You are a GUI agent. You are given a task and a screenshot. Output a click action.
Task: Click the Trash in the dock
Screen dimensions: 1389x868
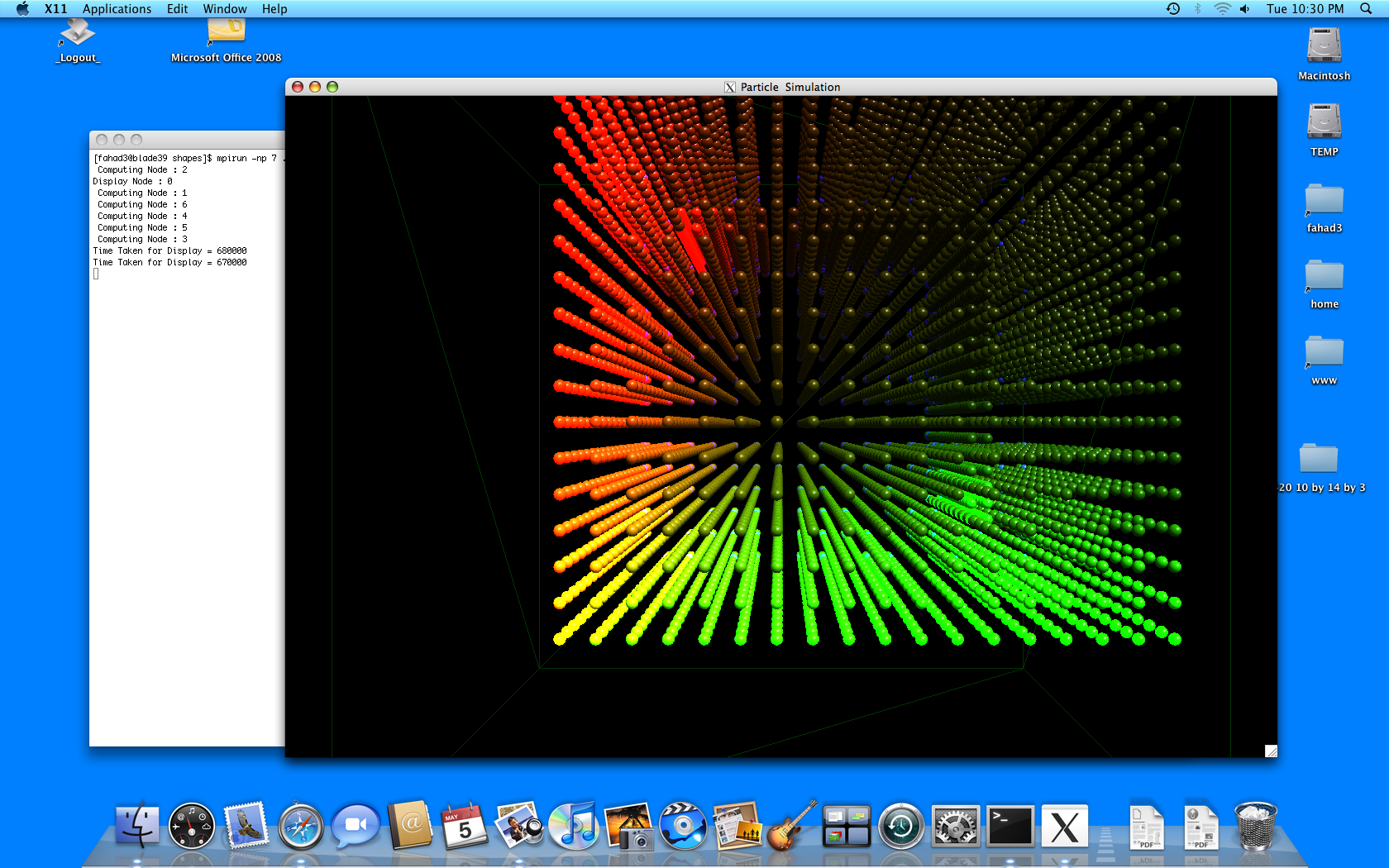1255,826
